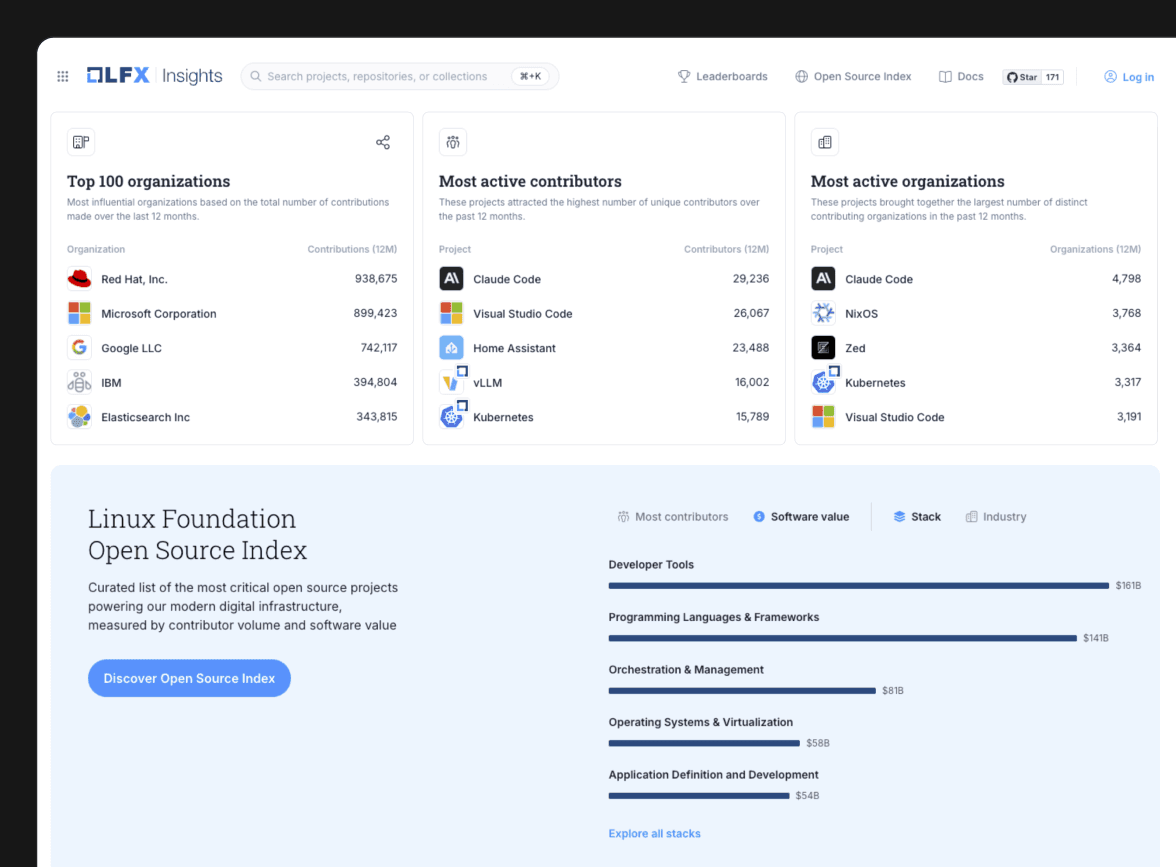The height and width of the screenshot is (867, 1176).
Task: Open the Industry view tab
Action: coord(995,516)
